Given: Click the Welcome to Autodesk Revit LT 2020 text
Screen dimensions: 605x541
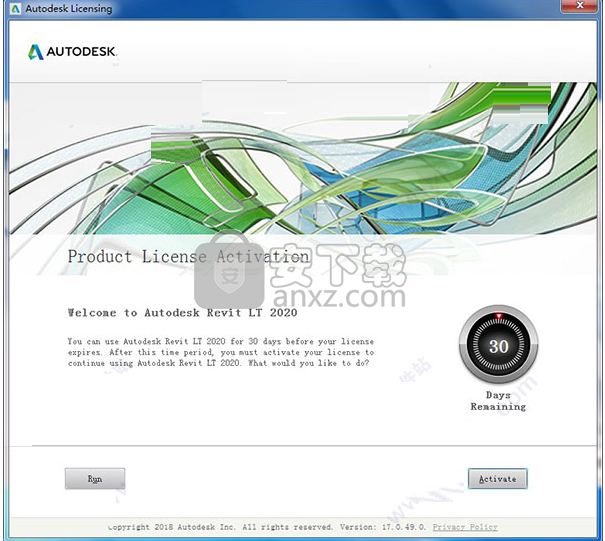Looking at the screenshot, I should (183, 313).
